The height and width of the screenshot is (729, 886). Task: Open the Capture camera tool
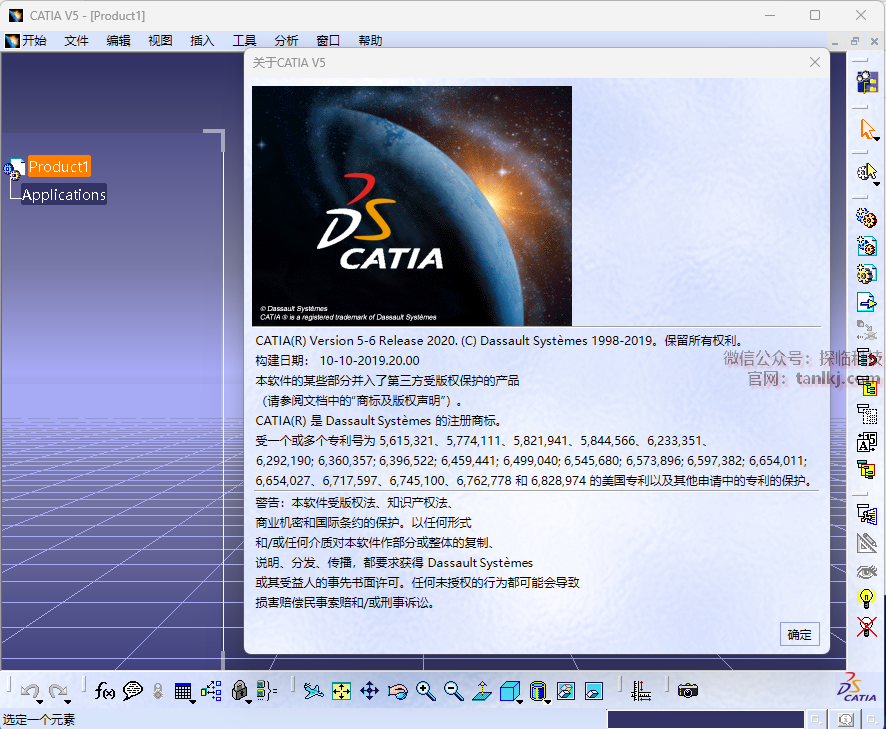(x=687, y=690)
